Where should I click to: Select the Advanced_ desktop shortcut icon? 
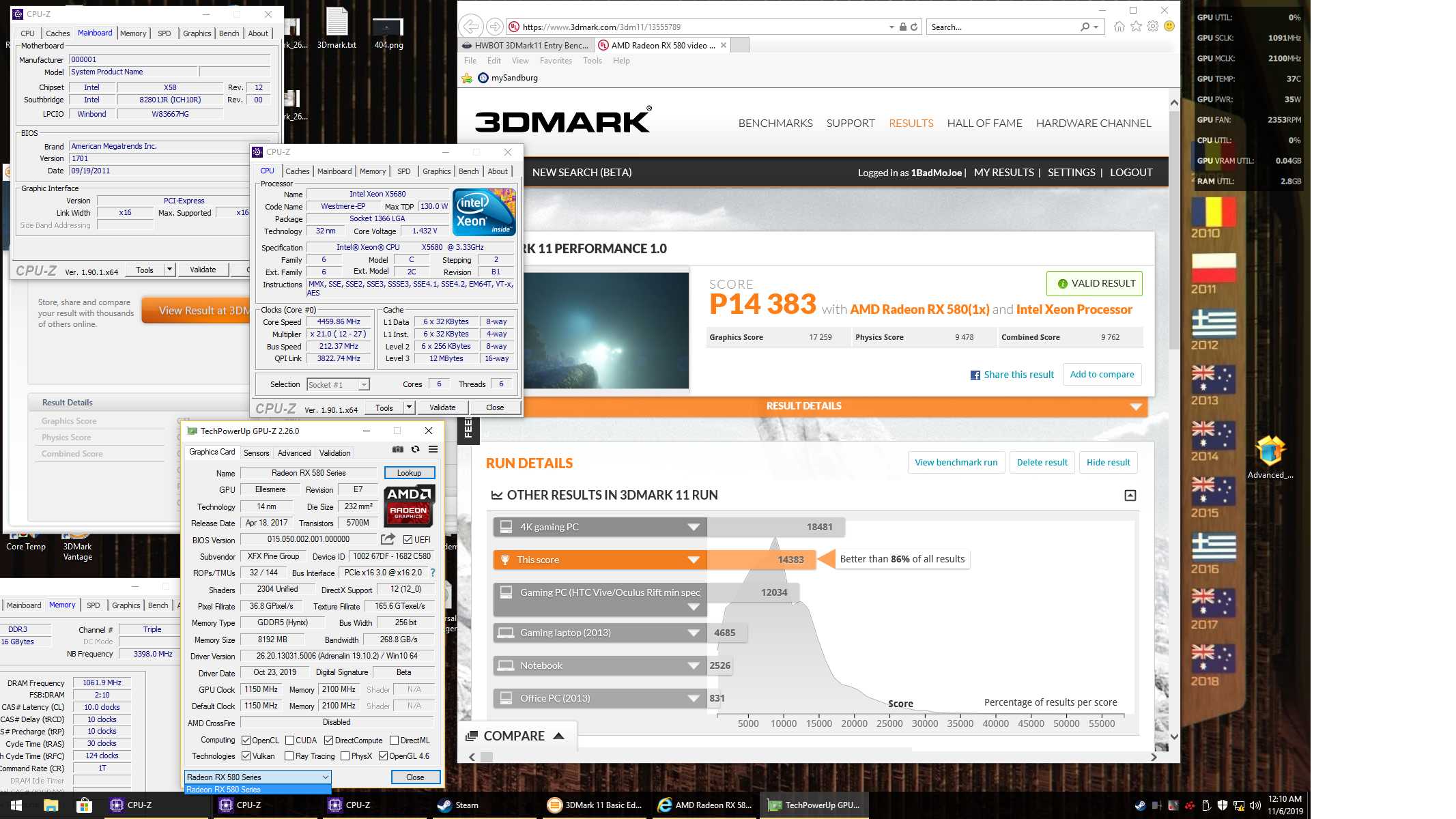[x=1270, y=457]
